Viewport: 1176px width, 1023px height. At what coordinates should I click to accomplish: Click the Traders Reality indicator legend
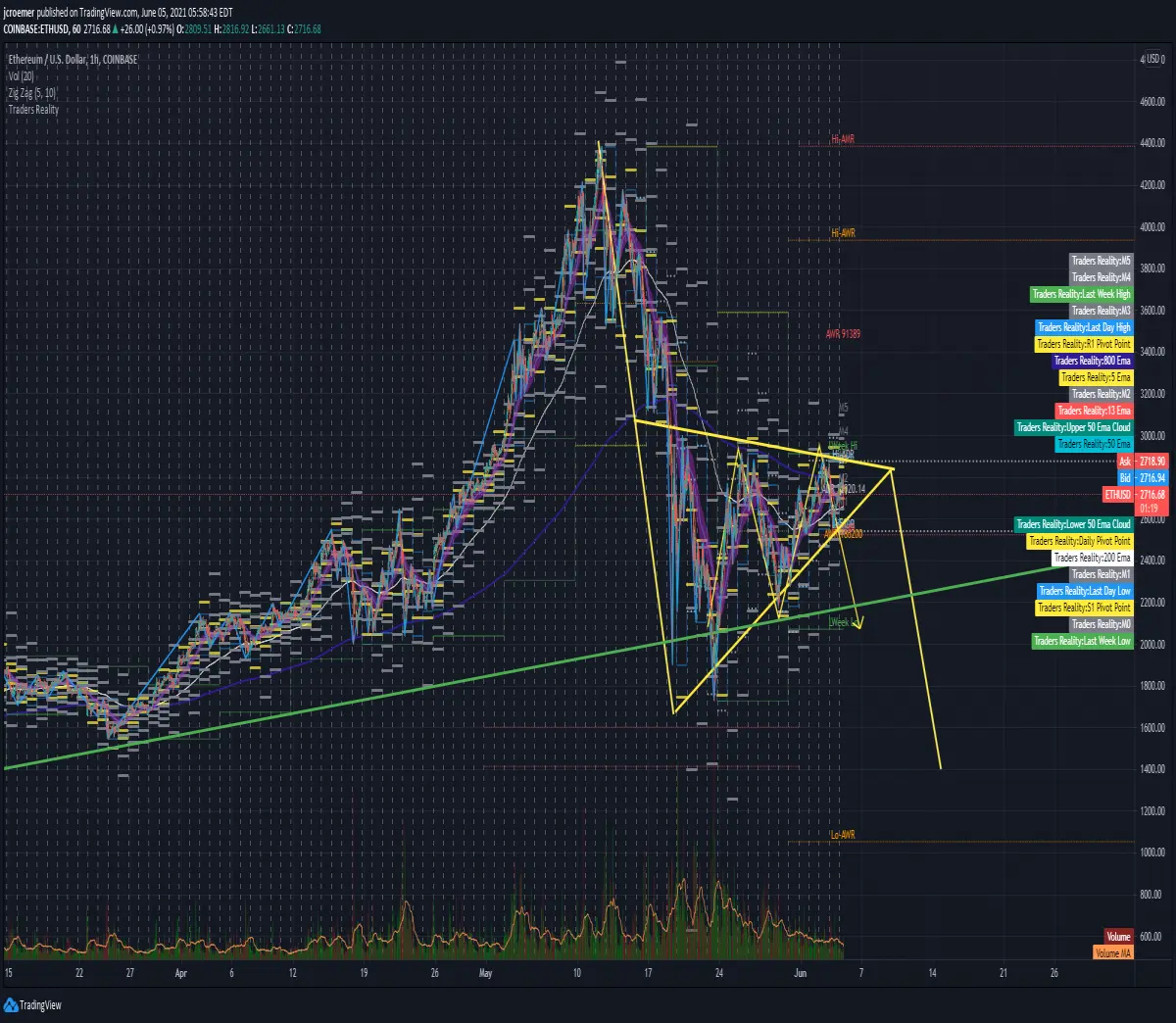[33, 110]
